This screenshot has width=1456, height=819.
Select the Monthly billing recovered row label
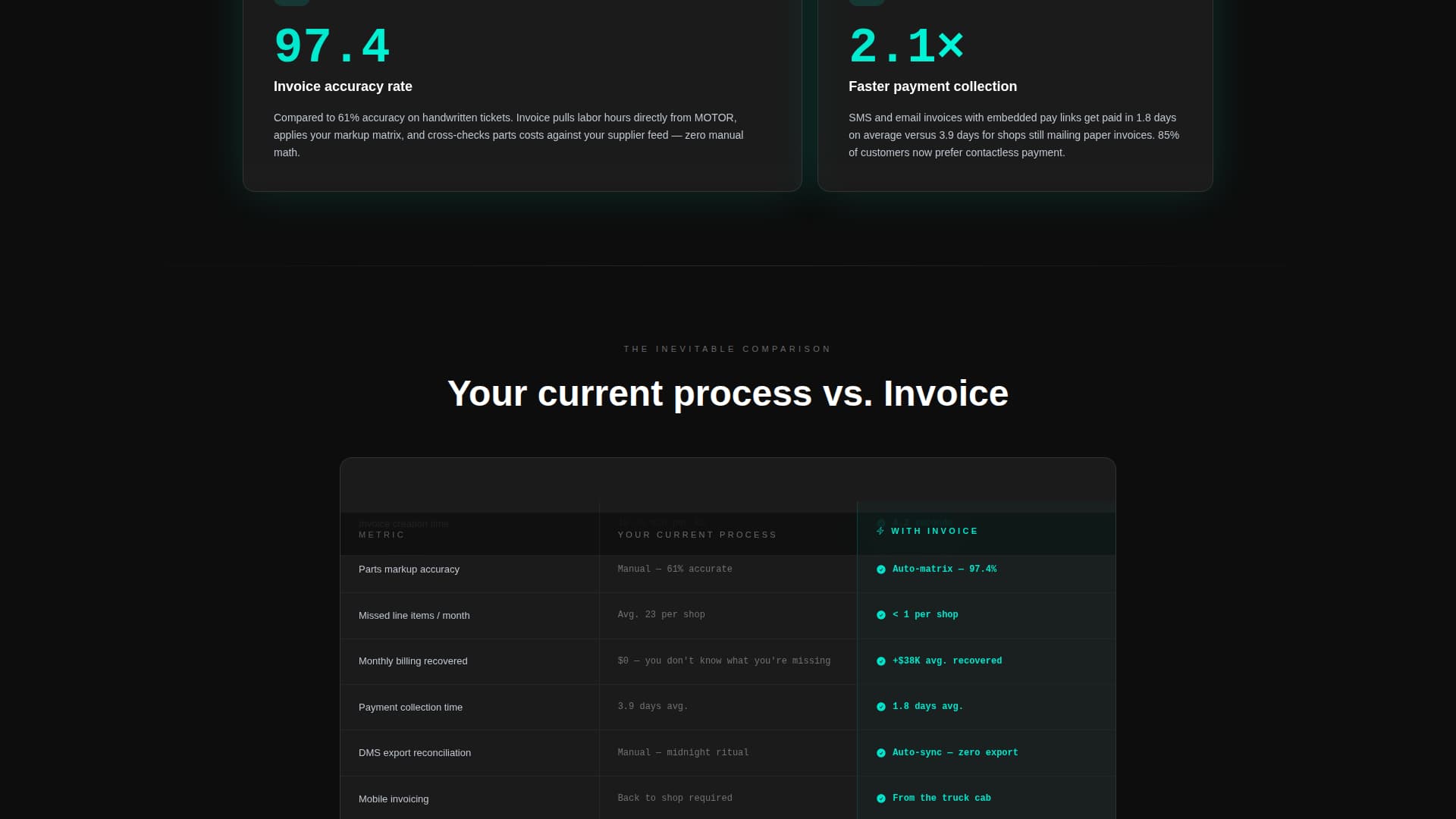413,661
